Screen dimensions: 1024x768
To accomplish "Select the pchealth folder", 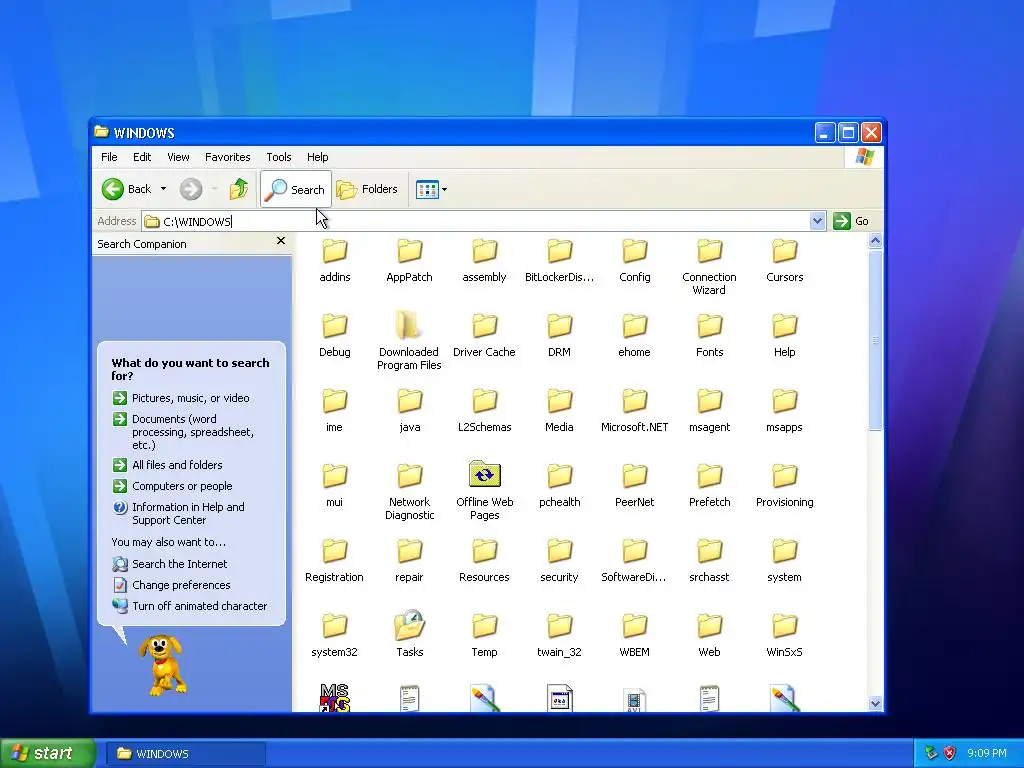I will pyautogui.click(x=560, y=485).
